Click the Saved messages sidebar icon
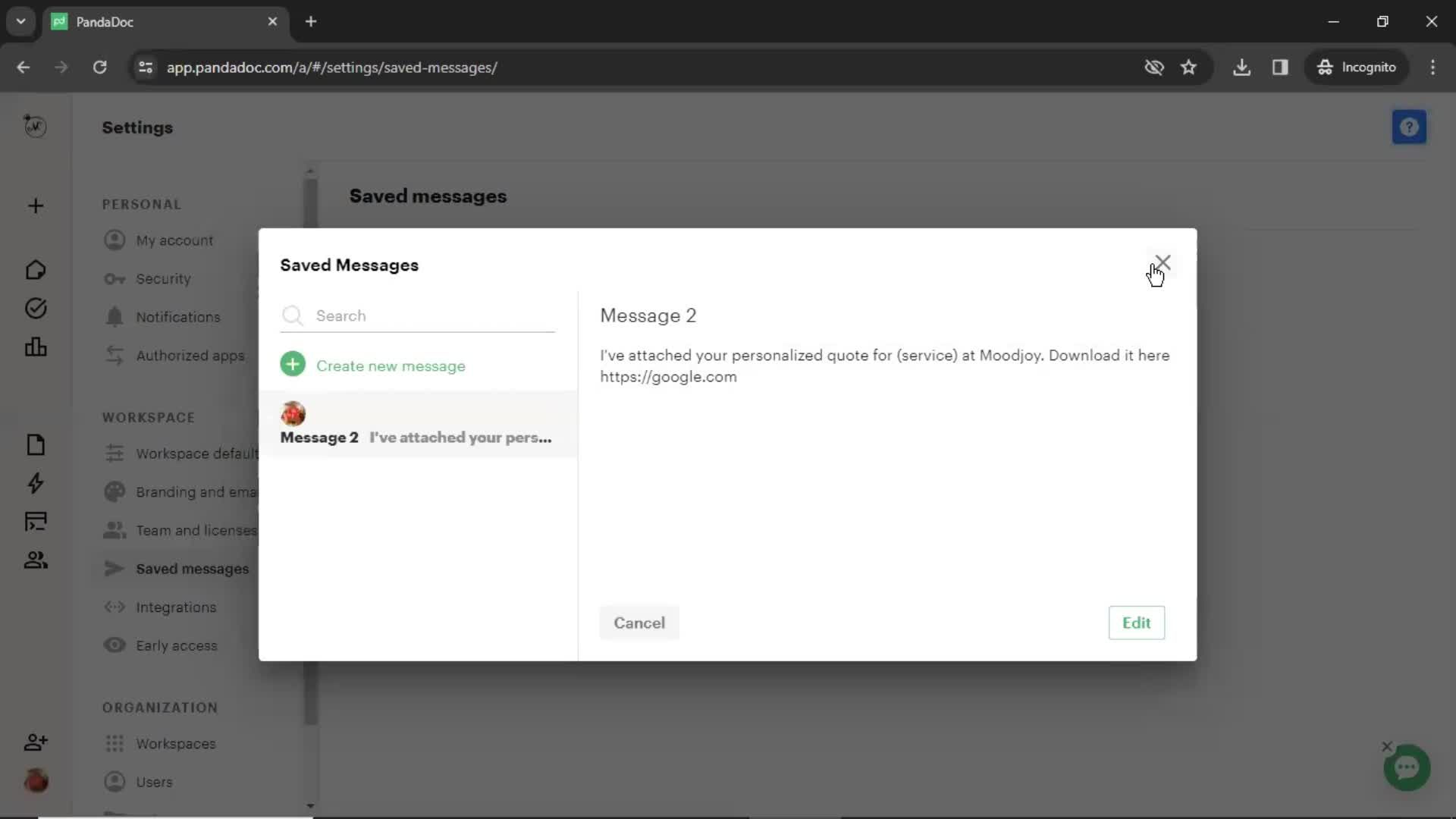The image size is (1456, 819). (x=113, y=568)
